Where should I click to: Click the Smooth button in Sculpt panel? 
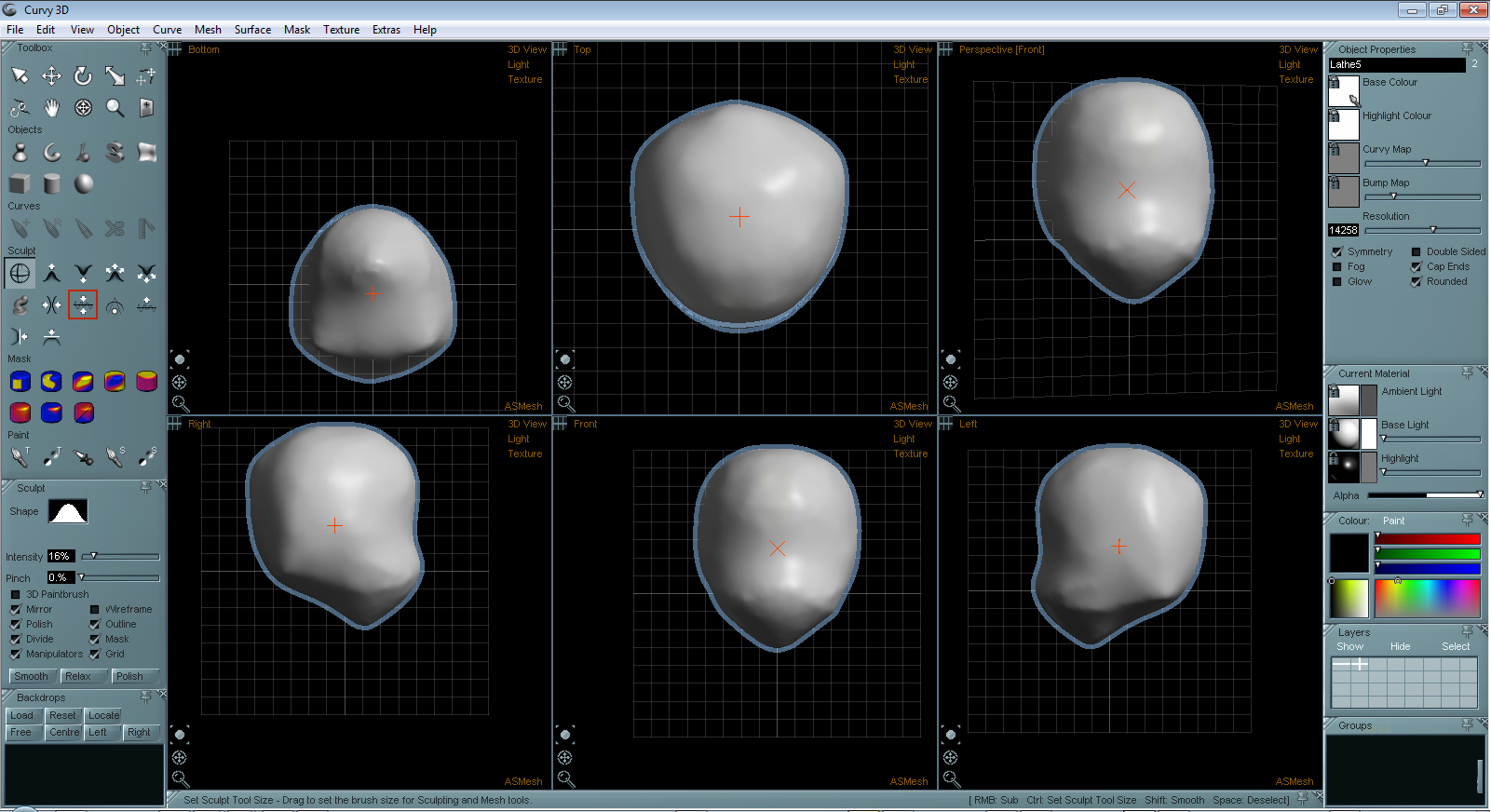click(x=32, y=676)
